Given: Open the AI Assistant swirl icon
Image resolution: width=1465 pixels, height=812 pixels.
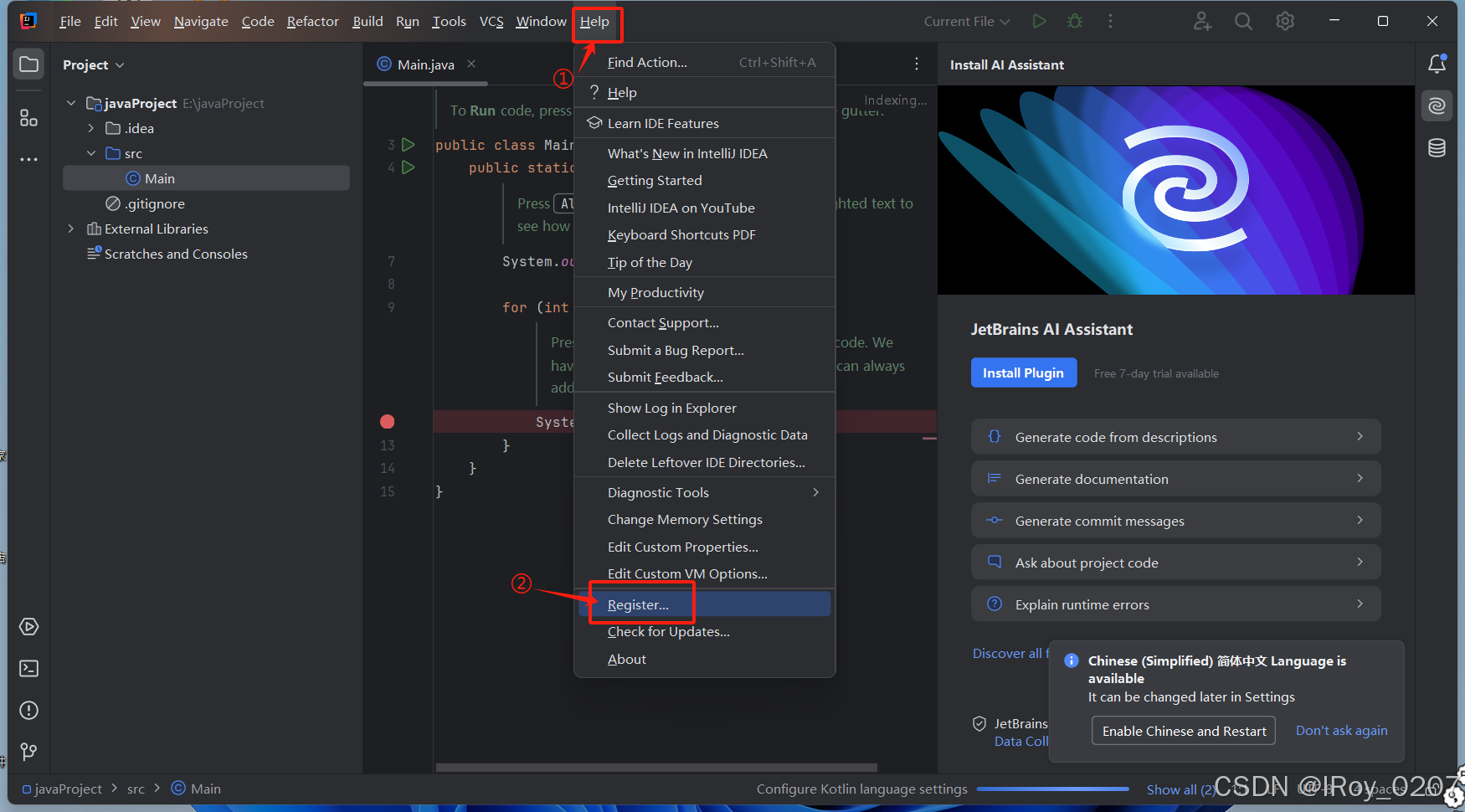Looking at the screenshot, I should (x=1437, y=105).
